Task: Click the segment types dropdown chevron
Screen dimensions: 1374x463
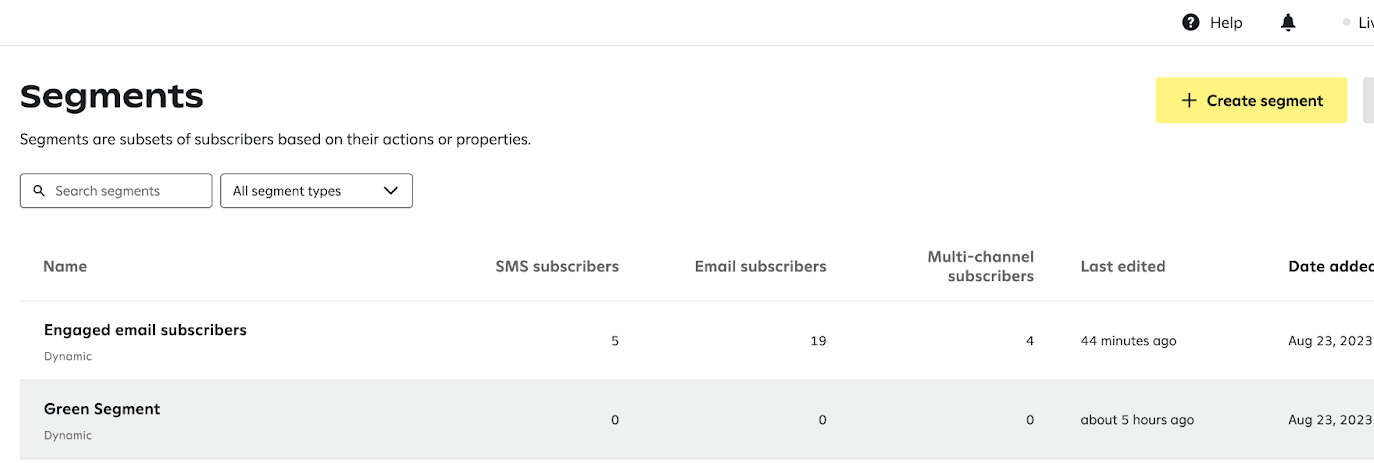Action: 391,191
